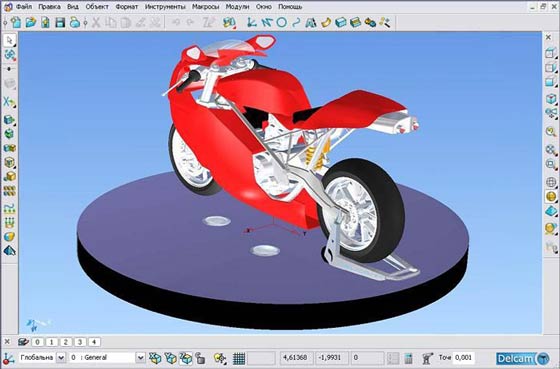Click level button 1
Screen dimensions: 560x369
pyautogui.click(x=51, y=342)
